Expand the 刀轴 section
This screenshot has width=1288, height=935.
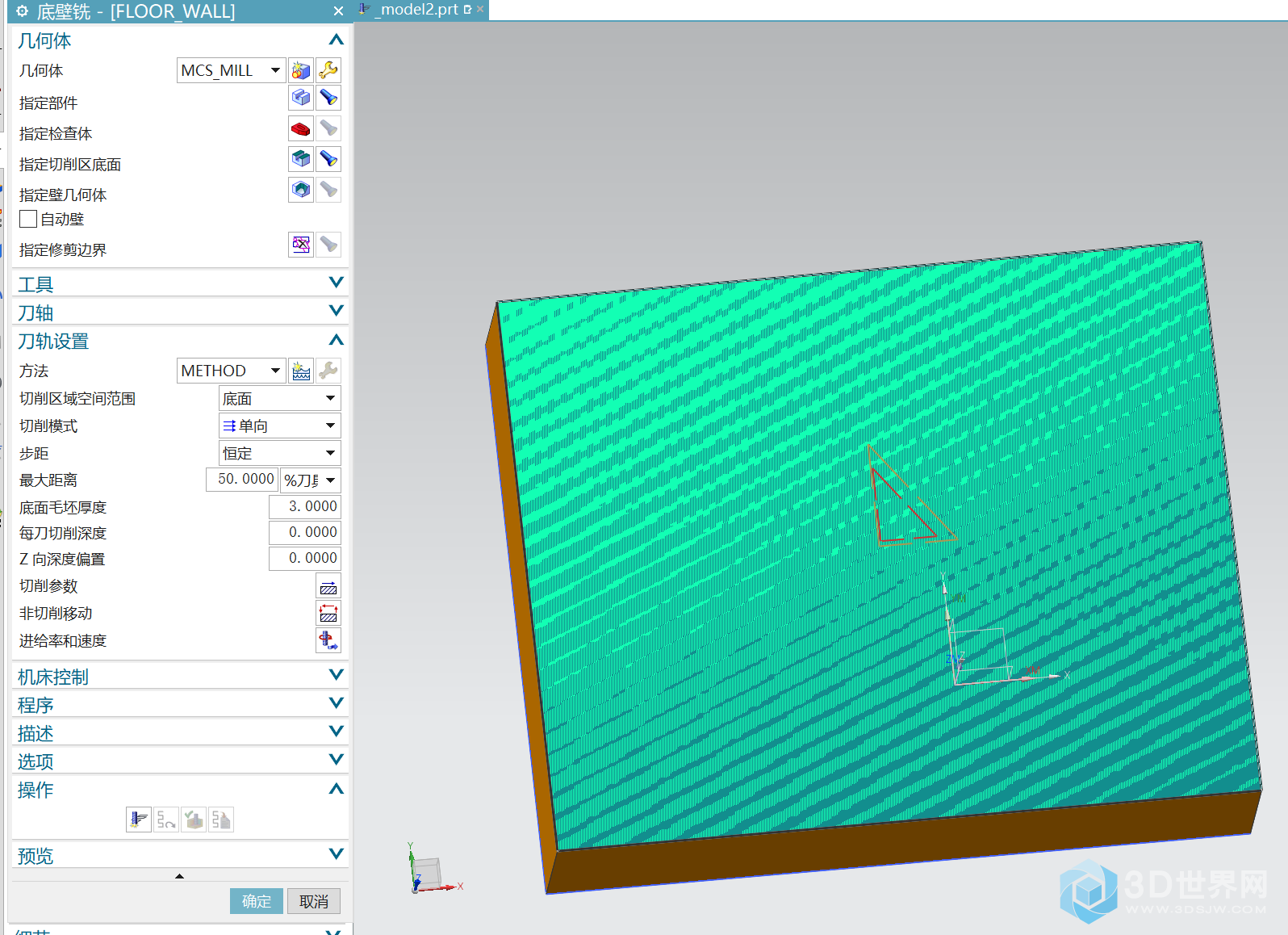337,311
